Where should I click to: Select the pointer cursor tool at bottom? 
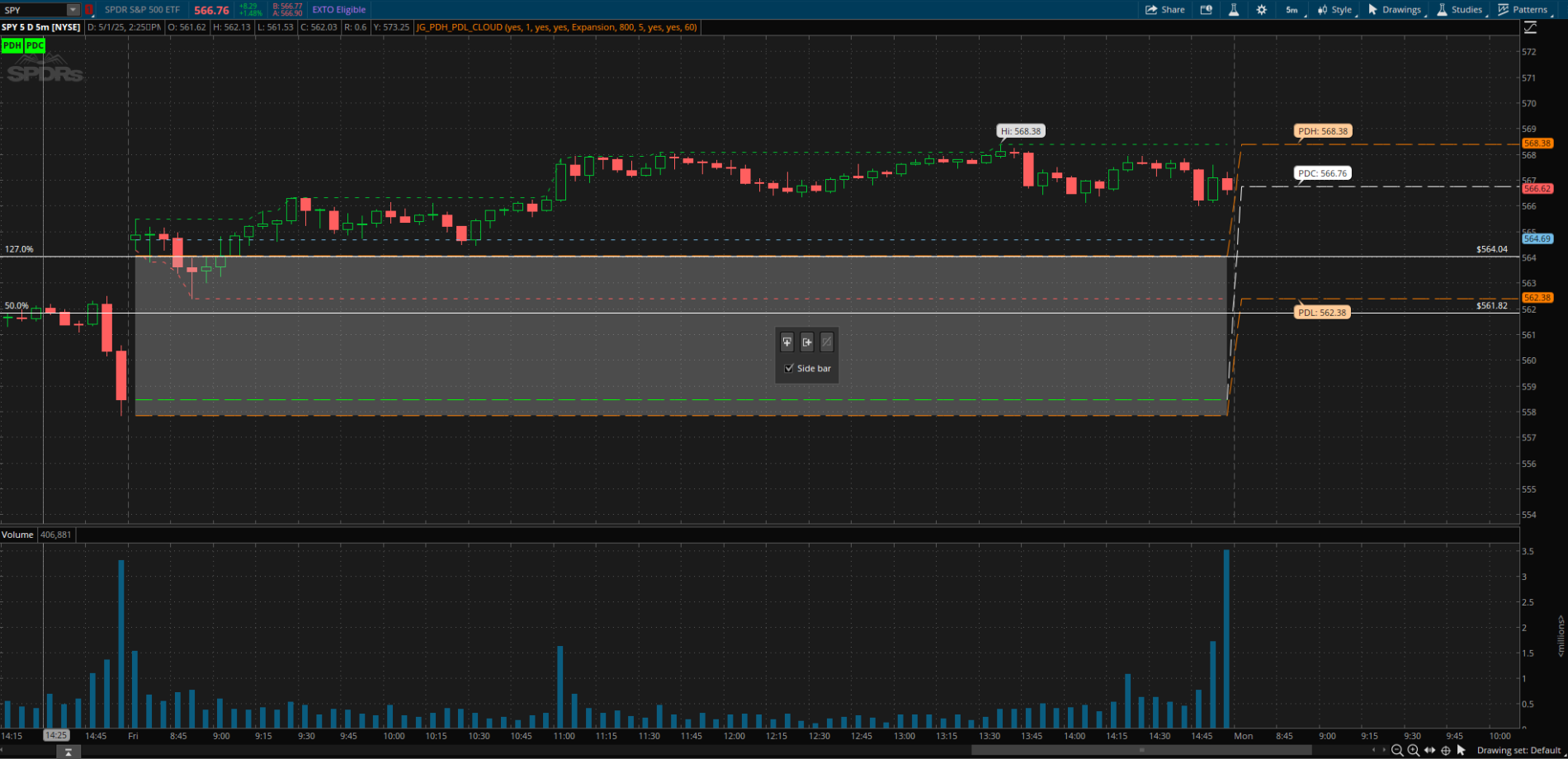[1462, 750]
